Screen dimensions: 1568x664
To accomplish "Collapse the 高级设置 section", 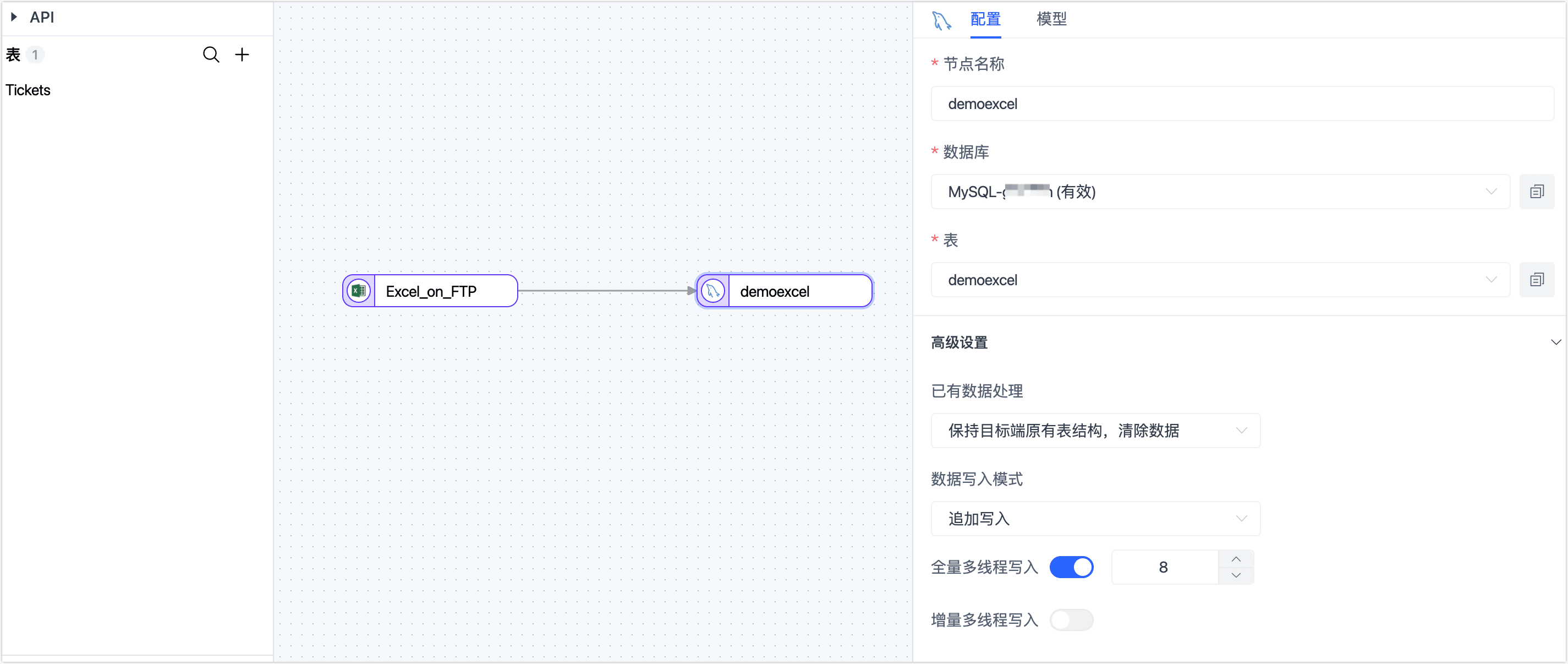I will tap(1556, 342).
